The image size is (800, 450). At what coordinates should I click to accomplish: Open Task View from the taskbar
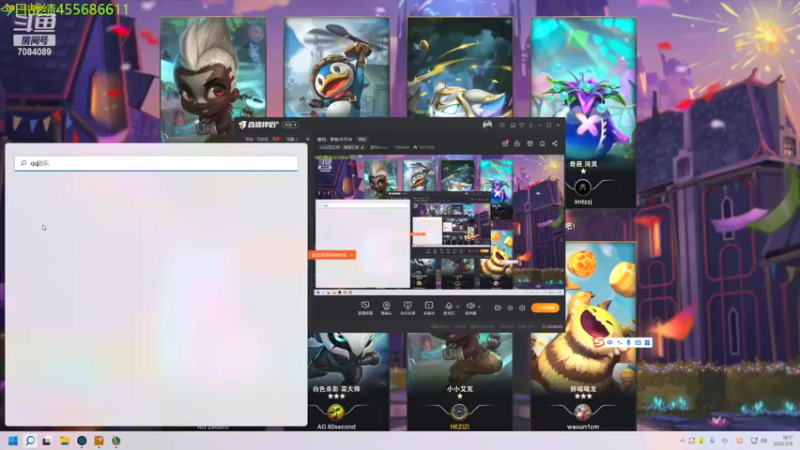click(46, 441)
